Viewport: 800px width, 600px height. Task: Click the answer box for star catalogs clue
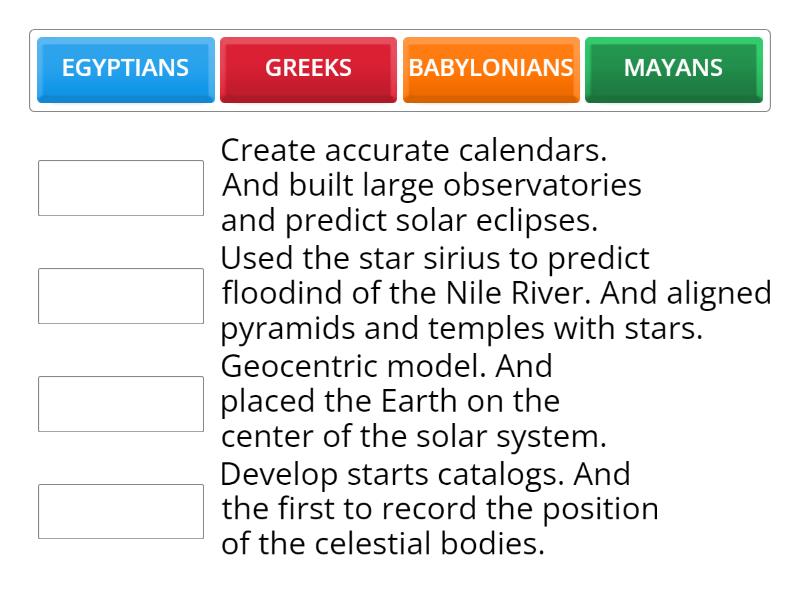pos(120,511)
